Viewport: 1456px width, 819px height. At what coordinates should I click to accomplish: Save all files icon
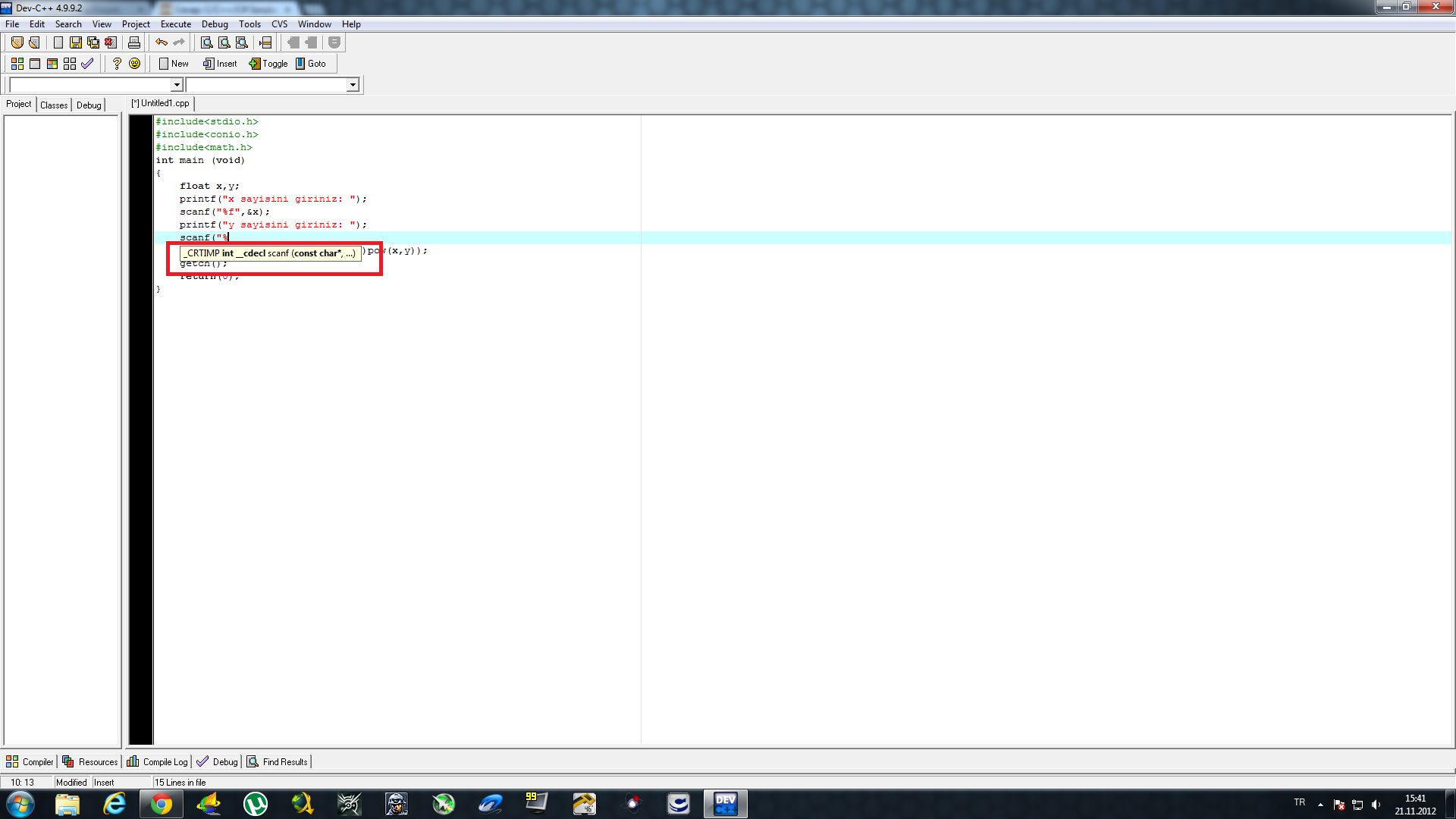93,42
